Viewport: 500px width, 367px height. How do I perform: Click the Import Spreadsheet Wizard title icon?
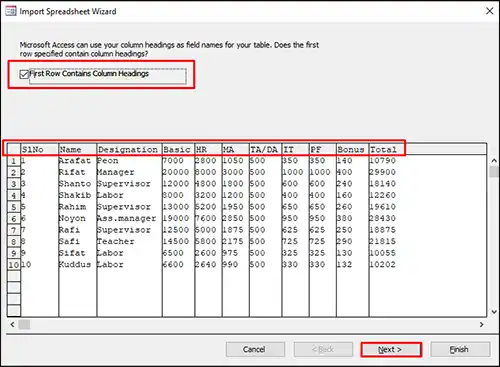point(11,11)
